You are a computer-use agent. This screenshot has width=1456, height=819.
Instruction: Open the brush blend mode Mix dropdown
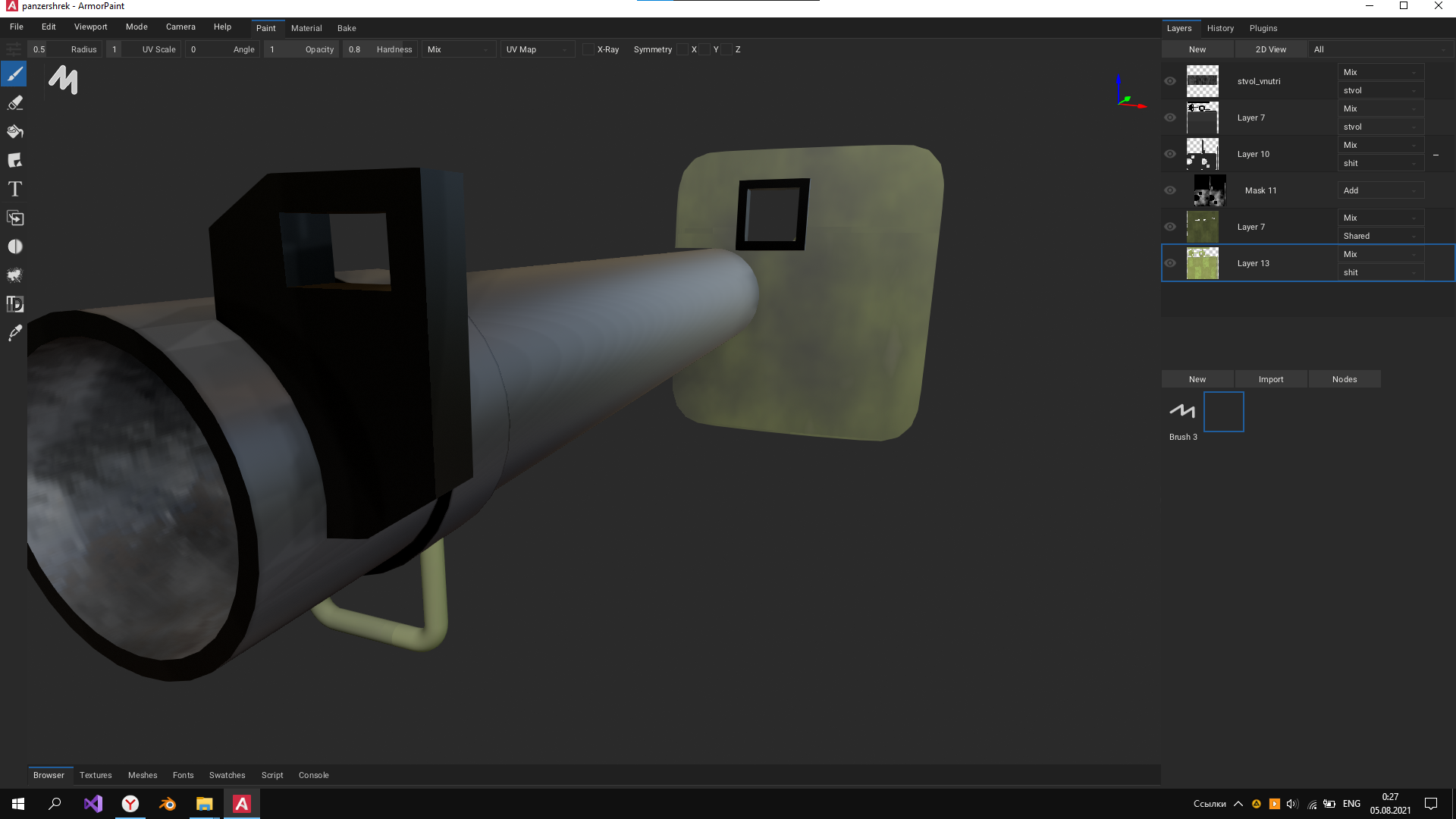point(459,49)
